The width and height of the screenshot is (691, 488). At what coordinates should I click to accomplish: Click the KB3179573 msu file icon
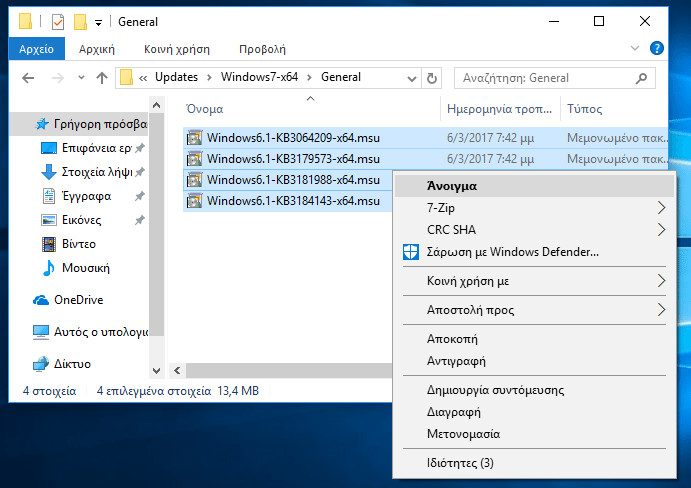tap(194, 159)
